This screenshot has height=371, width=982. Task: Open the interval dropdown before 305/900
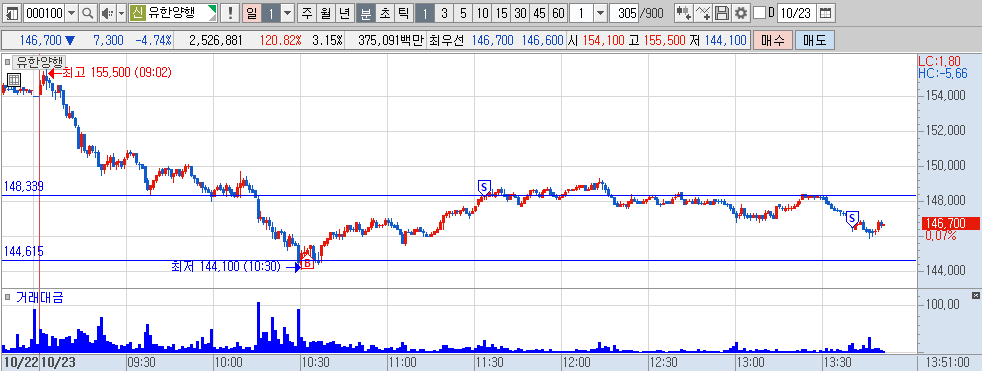click(x=600, y=13)
